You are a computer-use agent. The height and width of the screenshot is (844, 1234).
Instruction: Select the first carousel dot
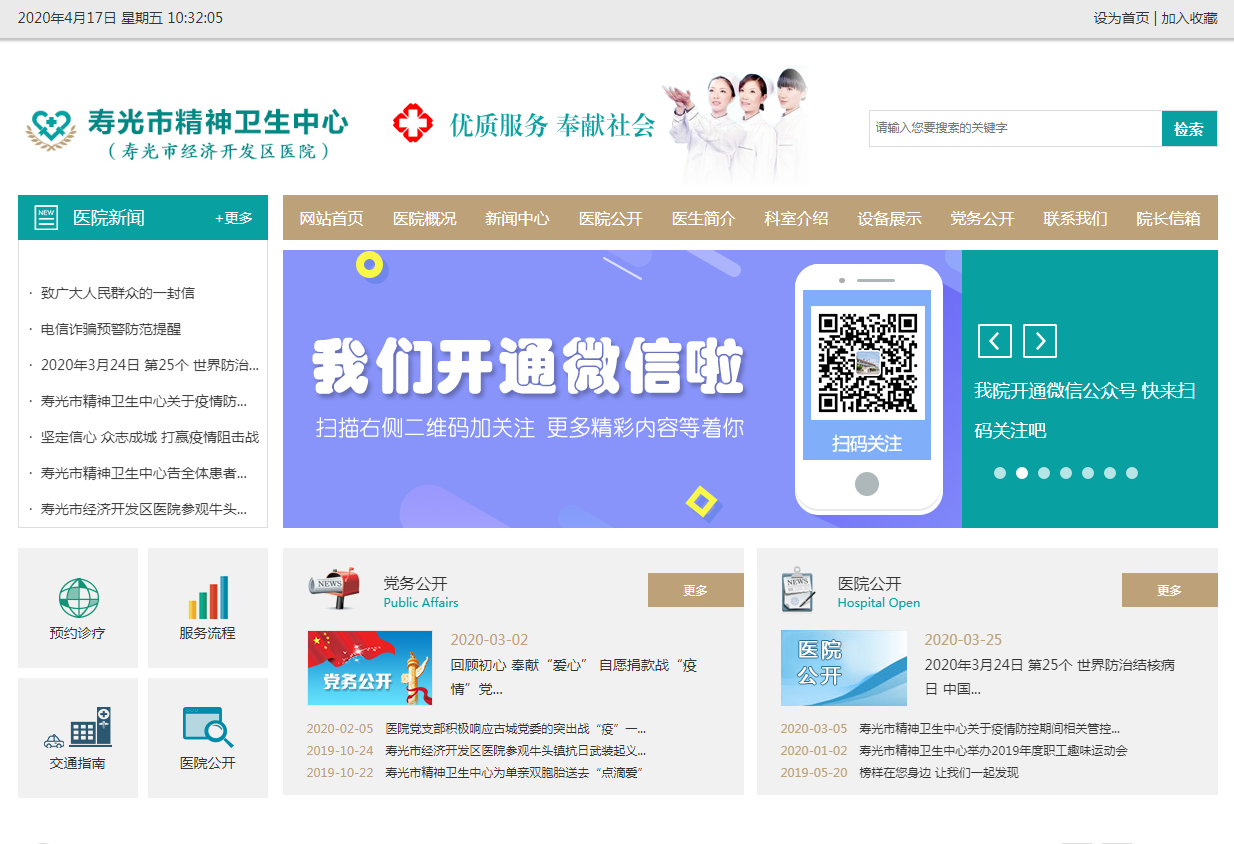click(x=1000, y=473)
